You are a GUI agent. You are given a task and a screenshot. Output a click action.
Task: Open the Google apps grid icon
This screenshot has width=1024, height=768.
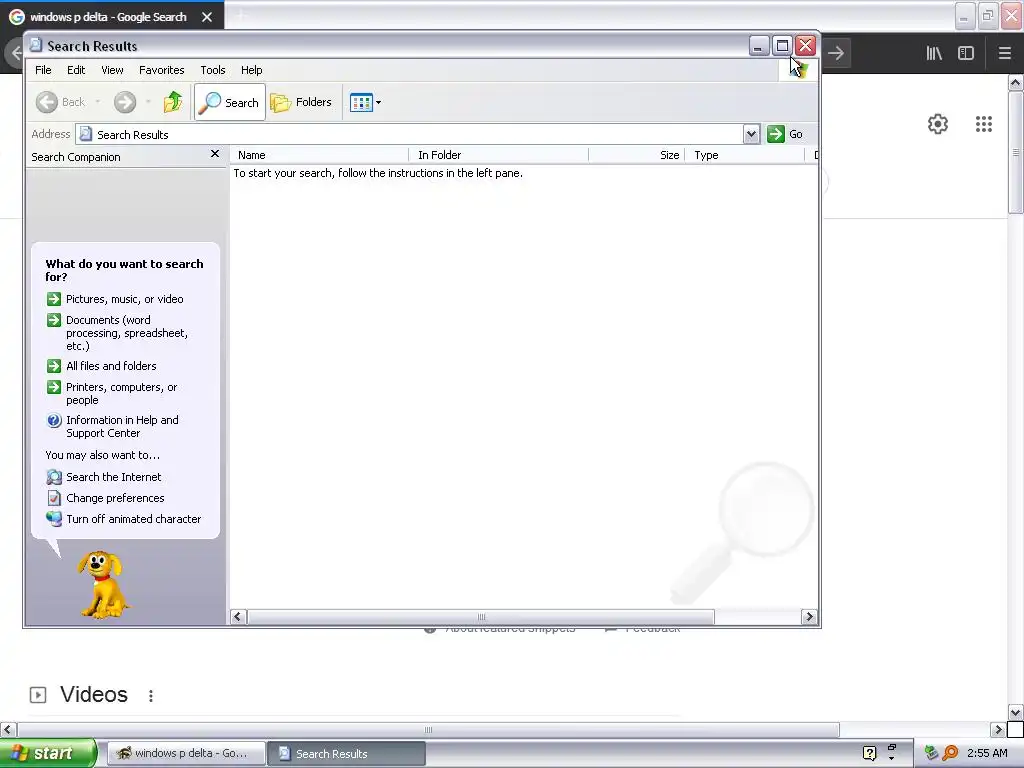coord(984,124)
